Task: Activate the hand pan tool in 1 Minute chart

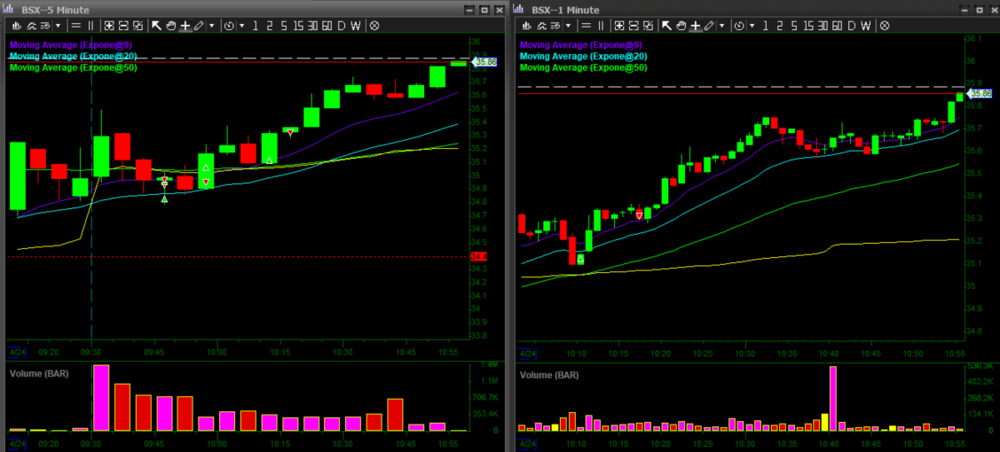Action: (x=683, y=25)
